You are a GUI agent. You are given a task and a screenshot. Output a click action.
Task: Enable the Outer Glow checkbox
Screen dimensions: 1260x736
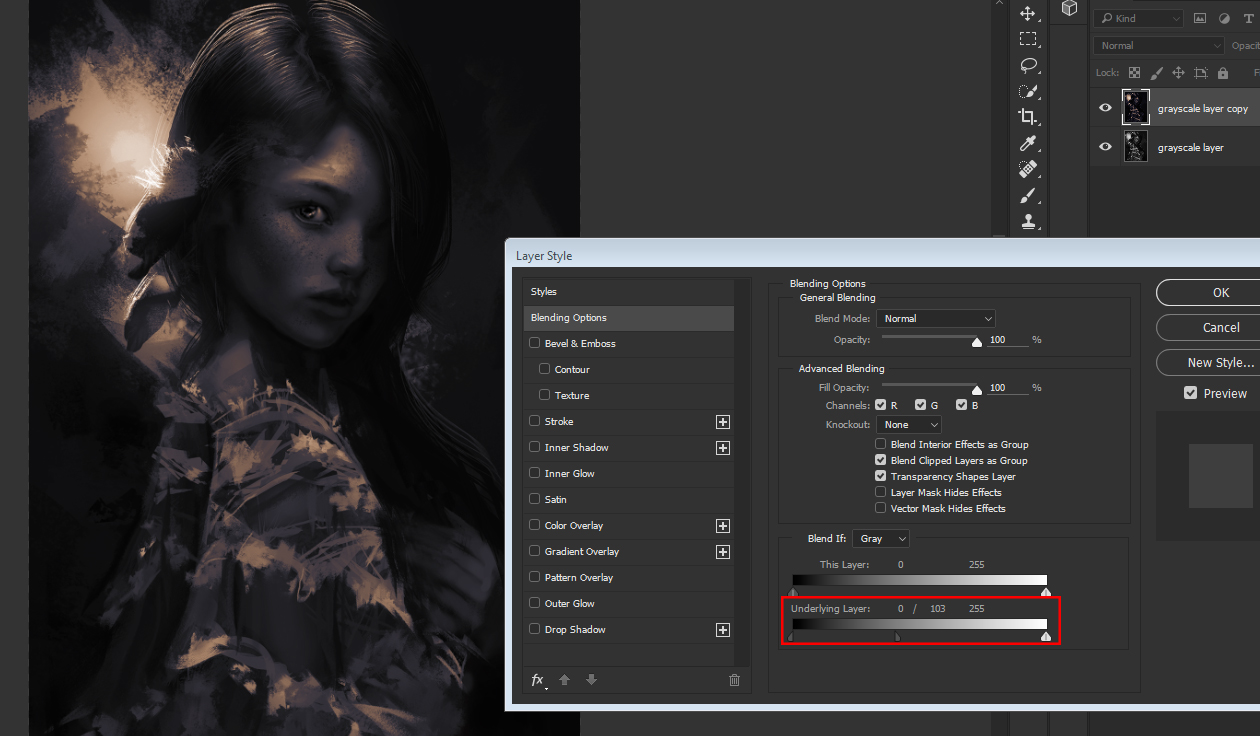coord(535,603)
